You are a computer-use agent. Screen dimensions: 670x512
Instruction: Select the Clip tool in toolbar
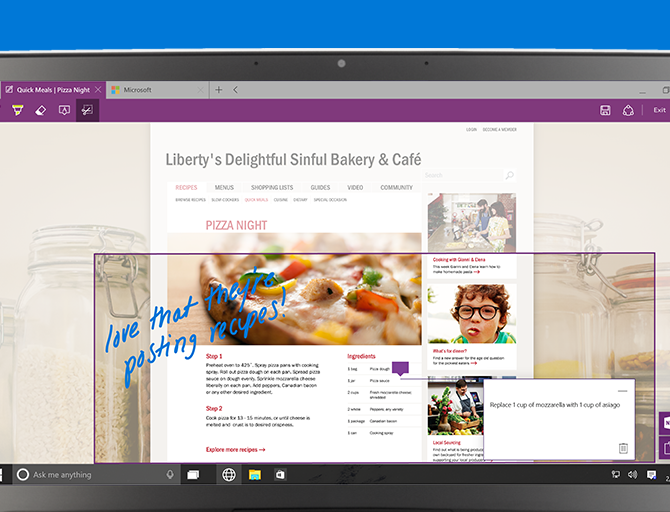pos(87,110)
